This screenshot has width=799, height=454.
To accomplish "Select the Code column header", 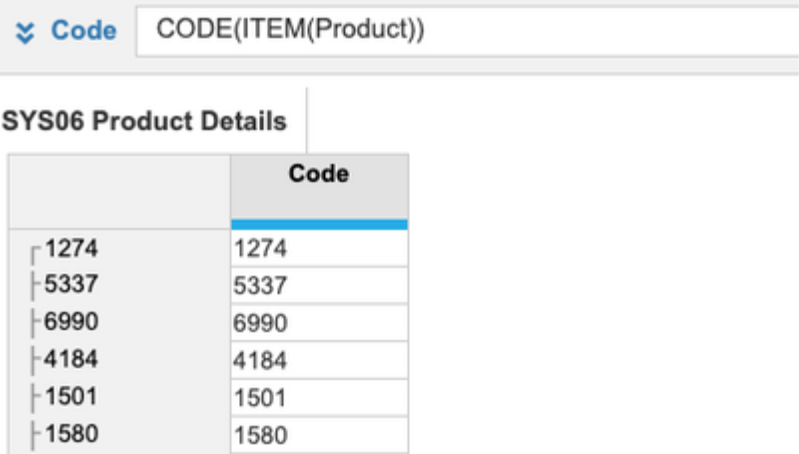I will (319, 186).
